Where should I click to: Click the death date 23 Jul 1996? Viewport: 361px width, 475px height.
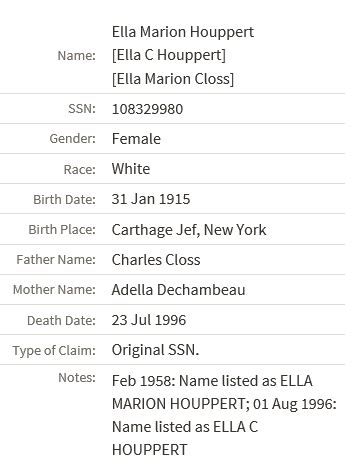click(149, 320)
